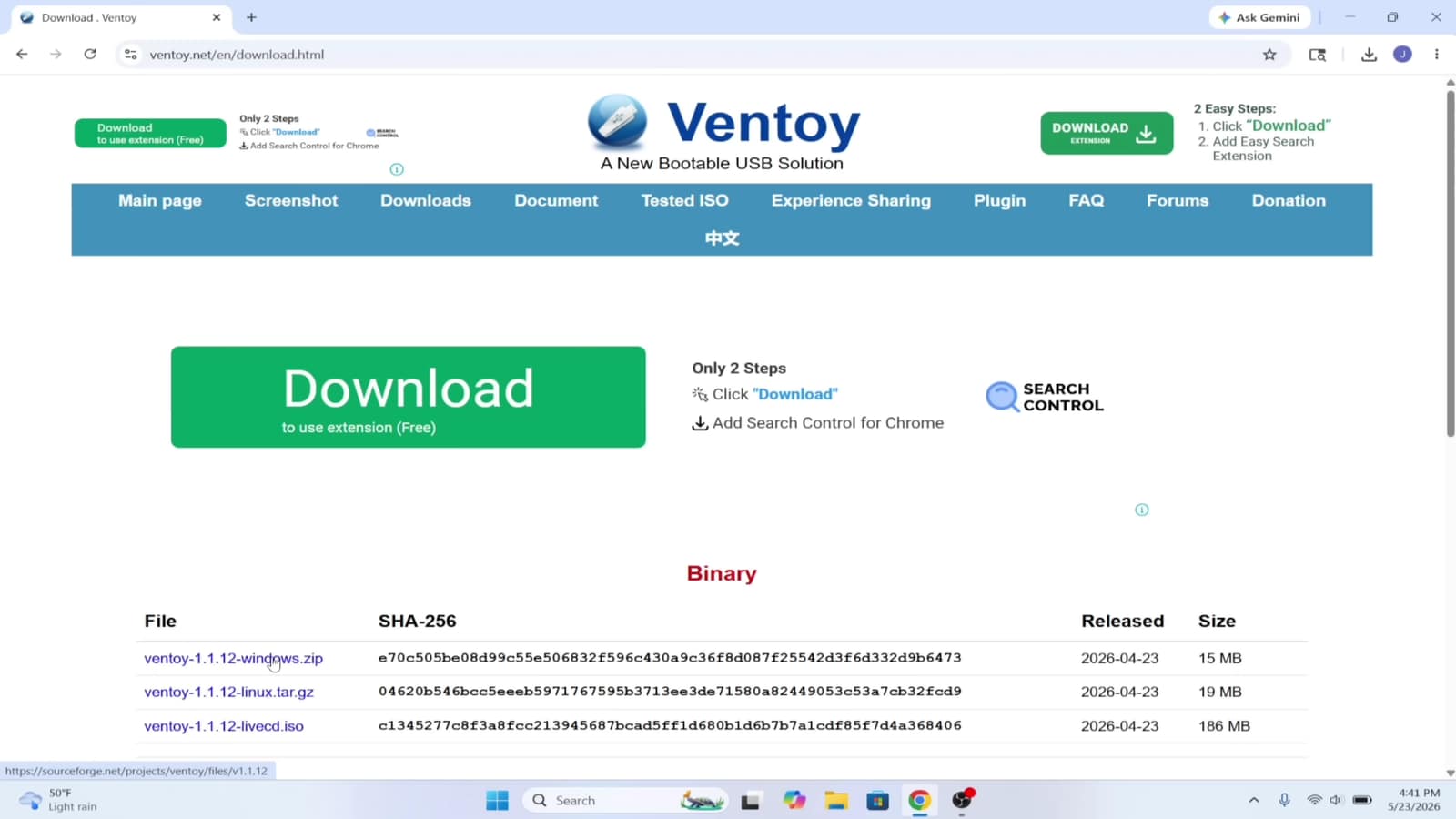The width and height of the screenshot is (1456, 819).
Task: Open Experience Sharing navigation item
Action: click(x=851, y=200)
